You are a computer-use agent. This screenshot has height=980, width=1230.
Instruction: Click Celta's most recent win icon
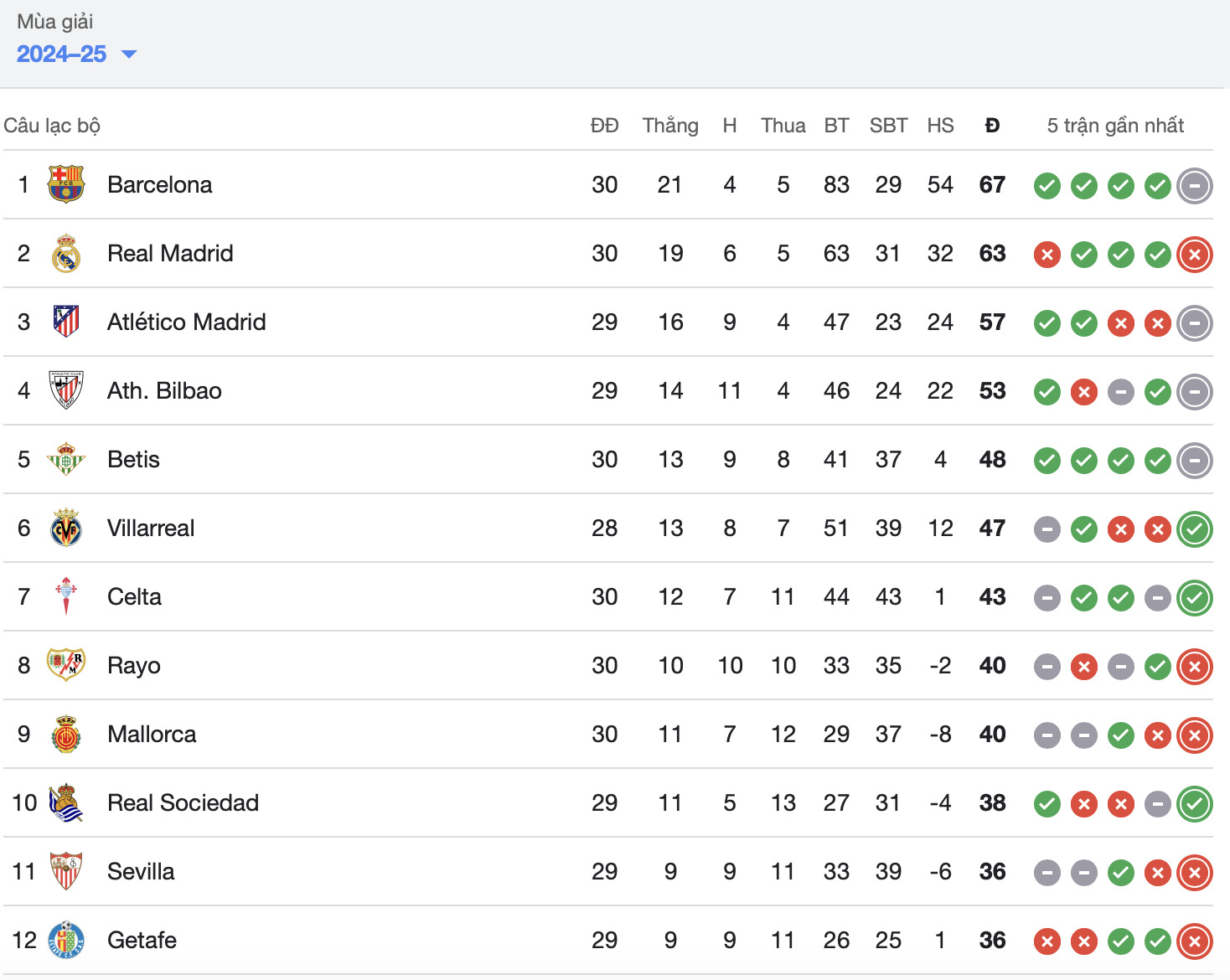(x=1194, y=598)
